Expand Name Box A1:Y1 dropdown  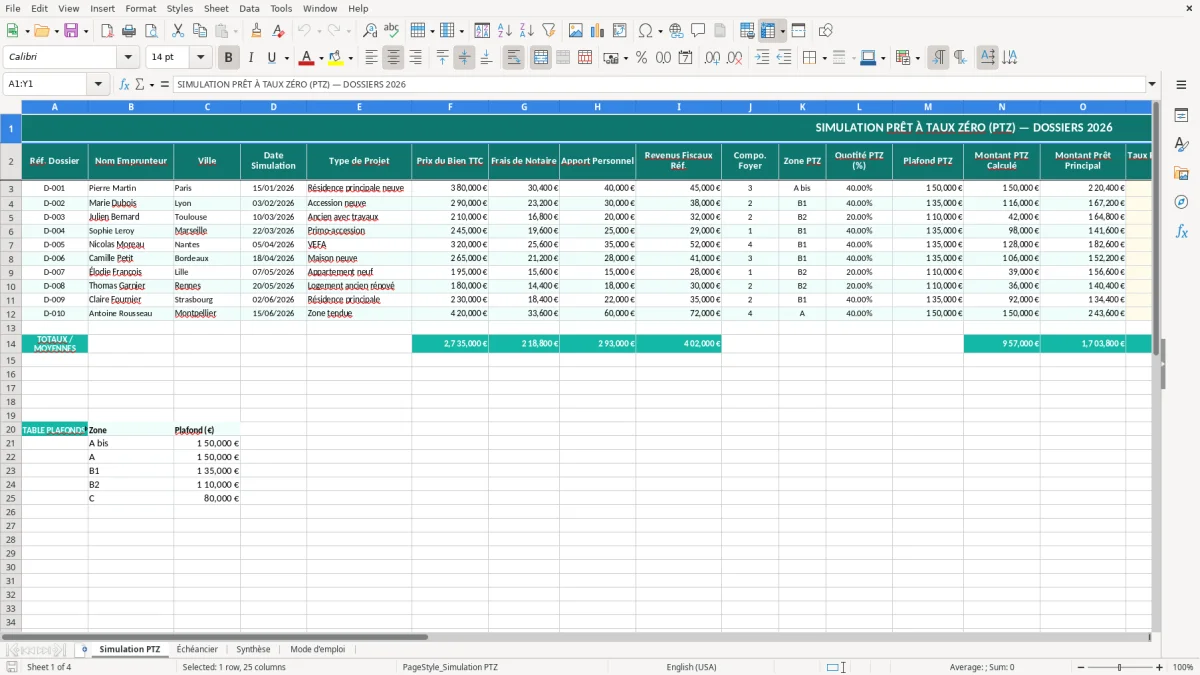coord(98,85)
